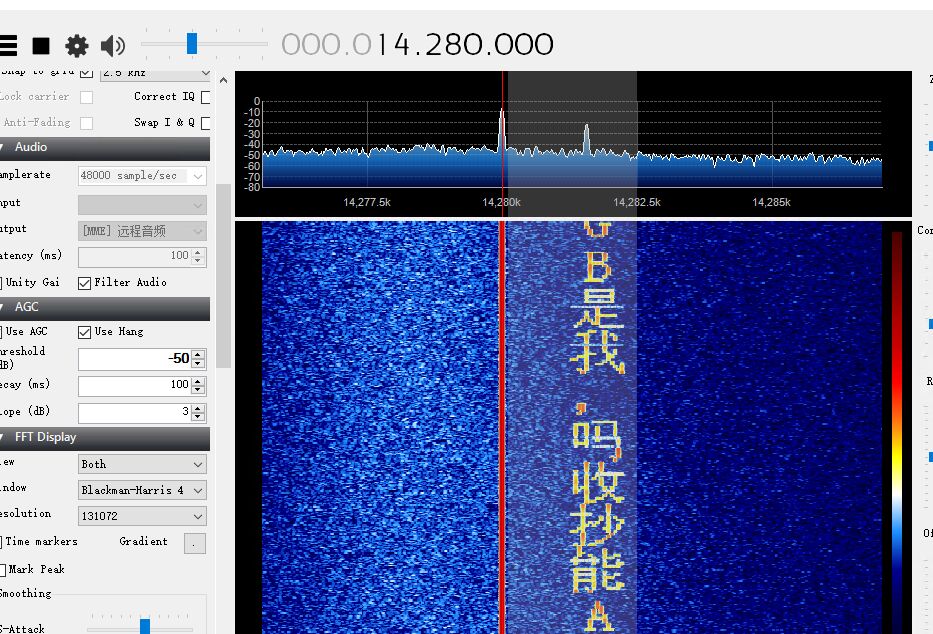Click the sidebar scroll up arrow
The width and height of the screenshot is (933, 634).
click(x=223, y=80)
